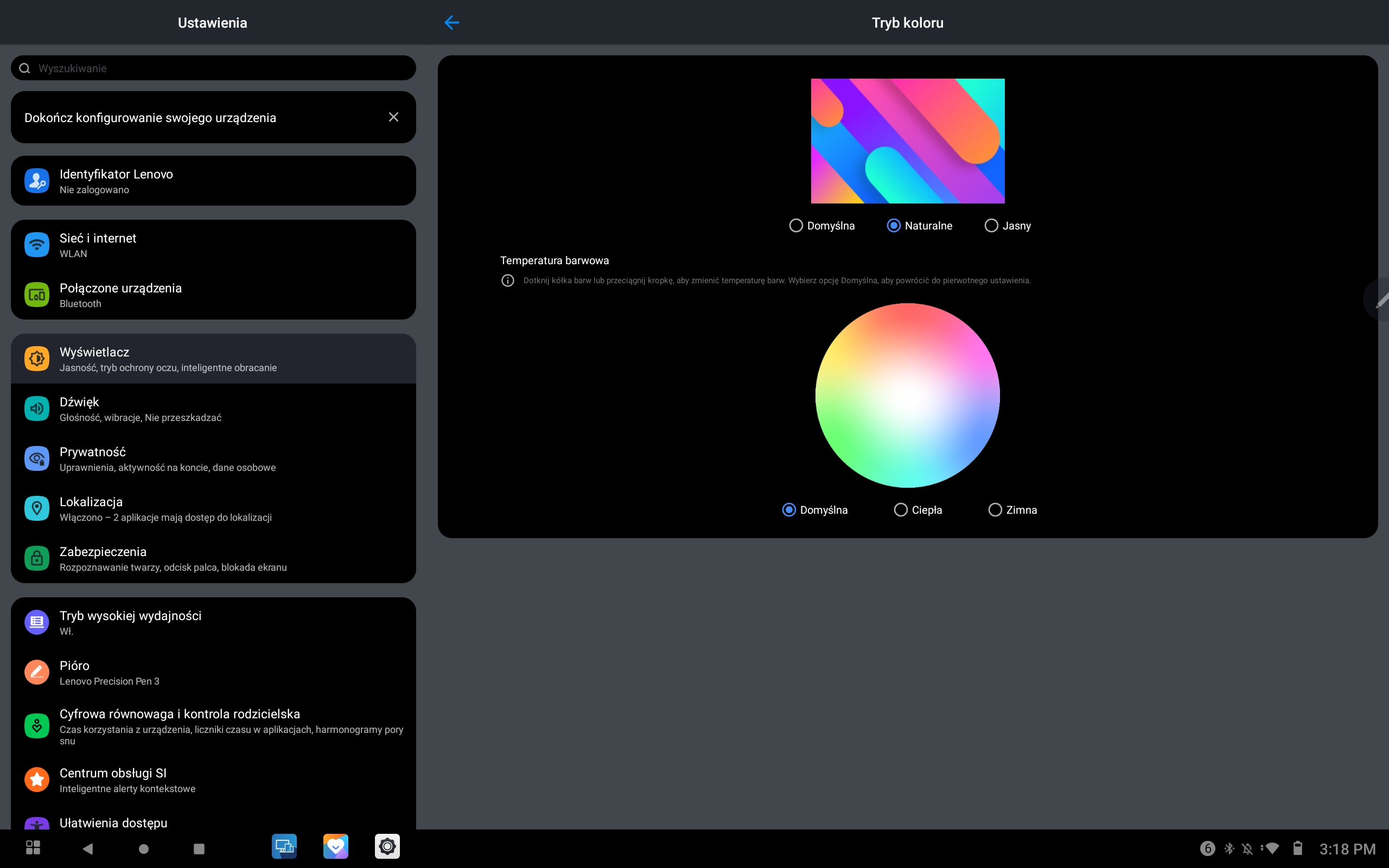The image size is (1389, 868).
Task: Go back using the blue arrow
Action: tap(452, 23)
